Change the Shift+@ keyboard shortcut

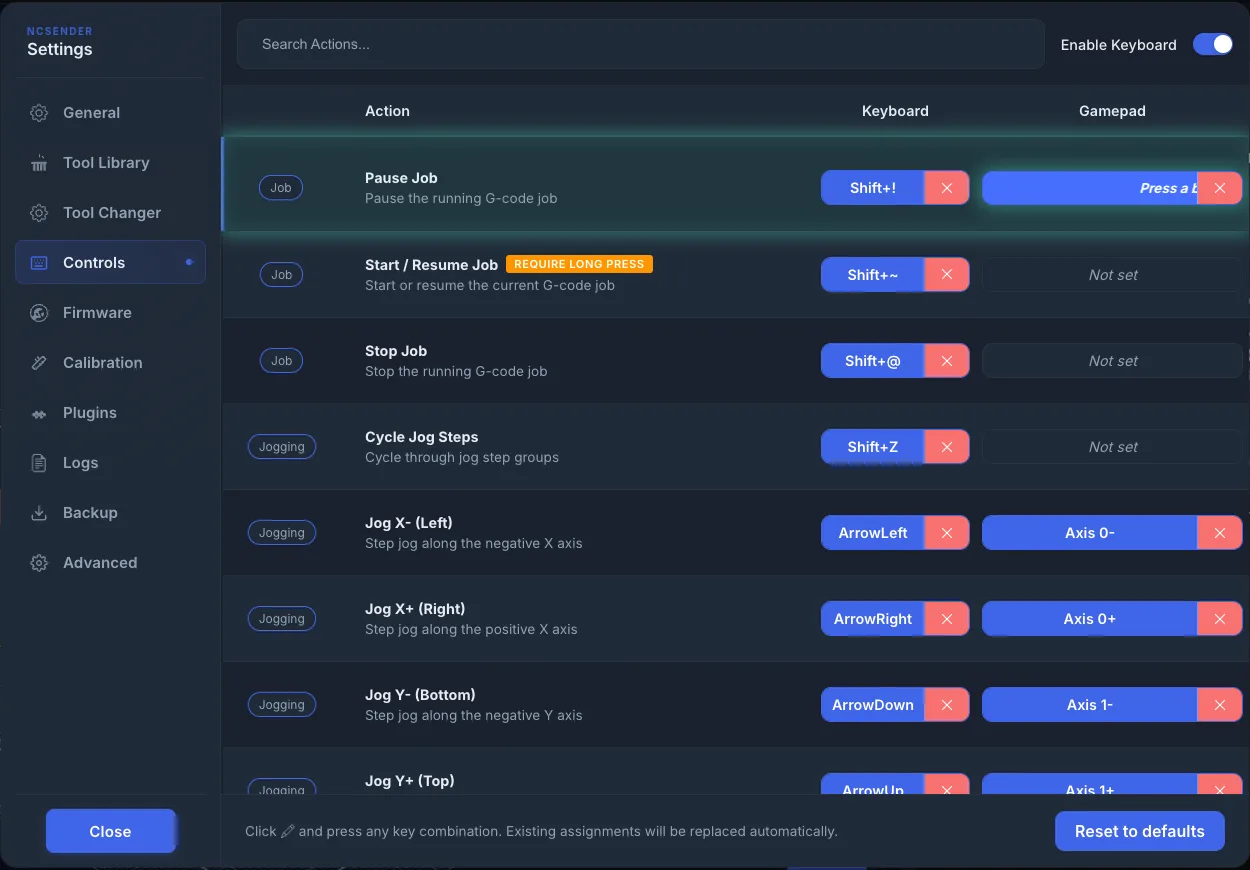point(873,361)
